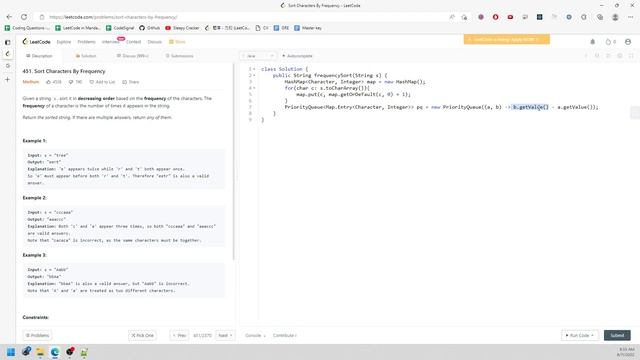Open the Java language dropdown

click(258, 56)
